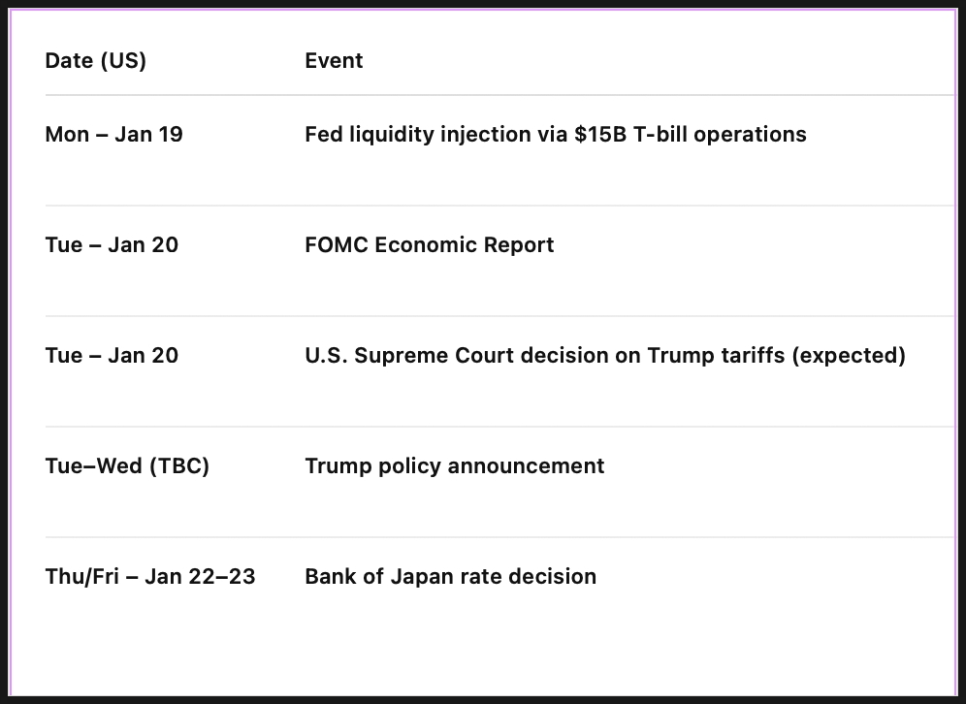Viewport: 966px width, 704px height.
Task: Click the Supreme Court decision on tariffs event
Action: coord(604,355)
